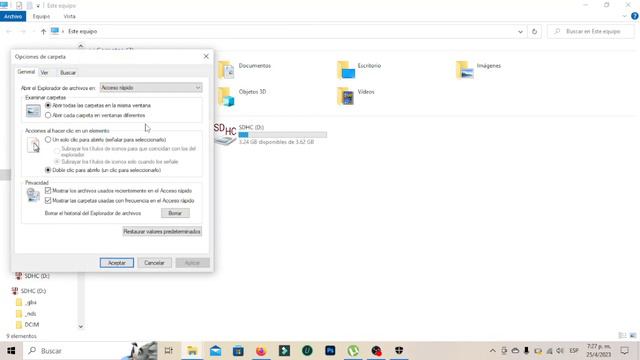Open the Objetos 3D folder
Image resolution: width=640 pixels, height=360 pixels.
pos(242,96)
